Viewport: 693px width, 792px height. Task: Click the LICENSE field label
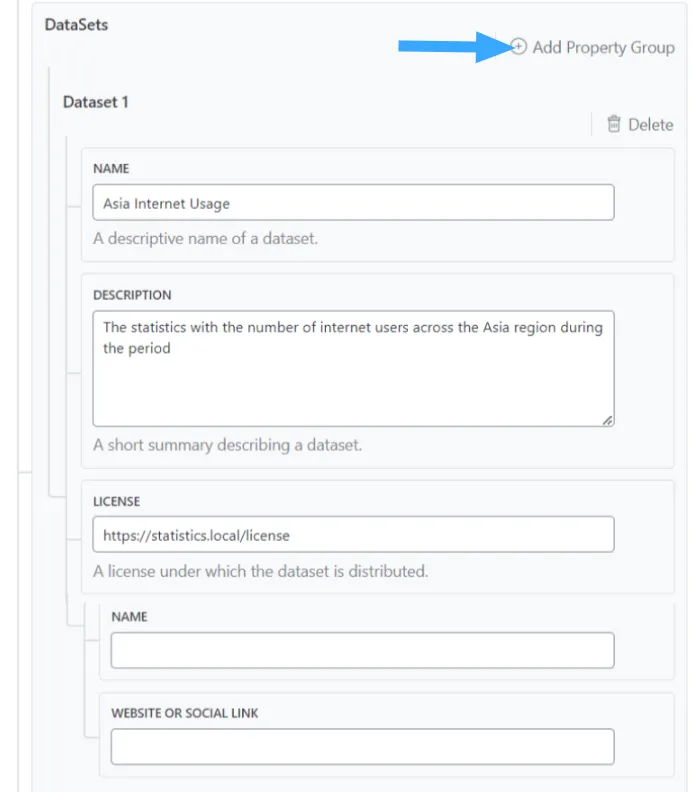pos(117,501)
